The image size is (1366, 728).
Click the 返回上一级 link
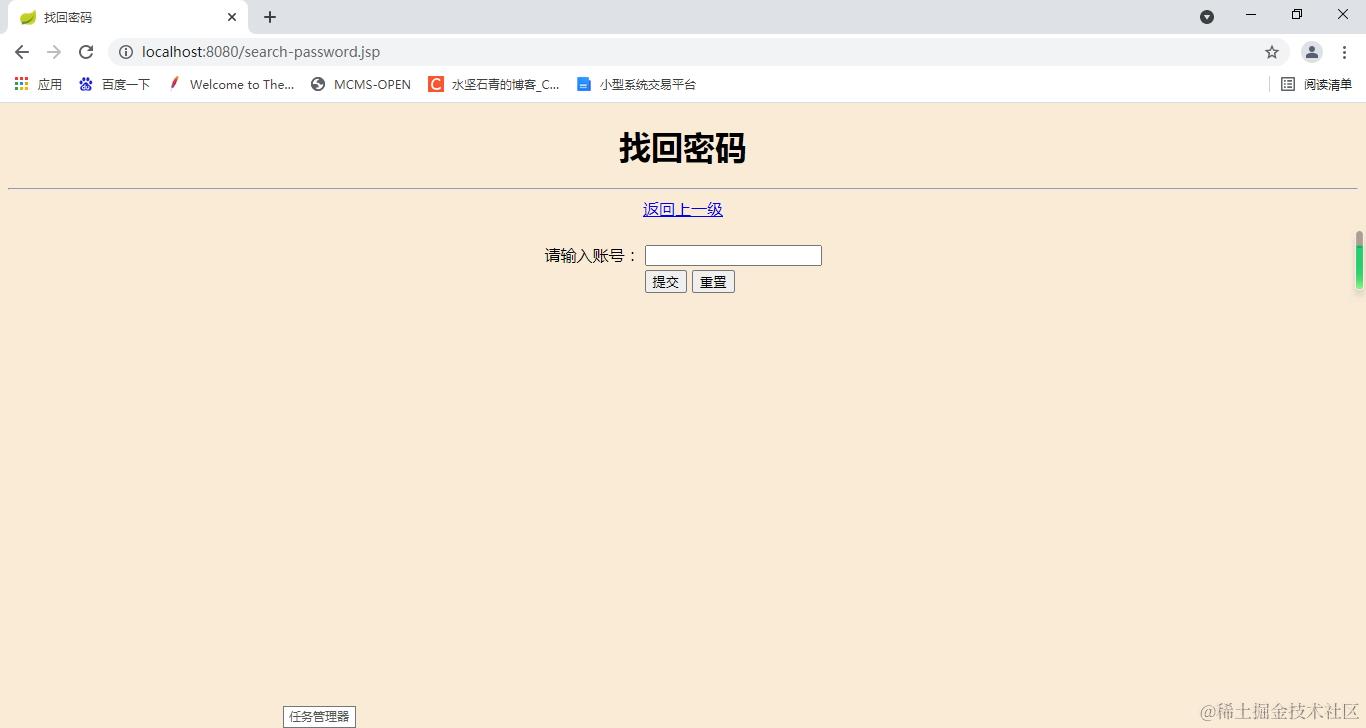coord(682,209)
